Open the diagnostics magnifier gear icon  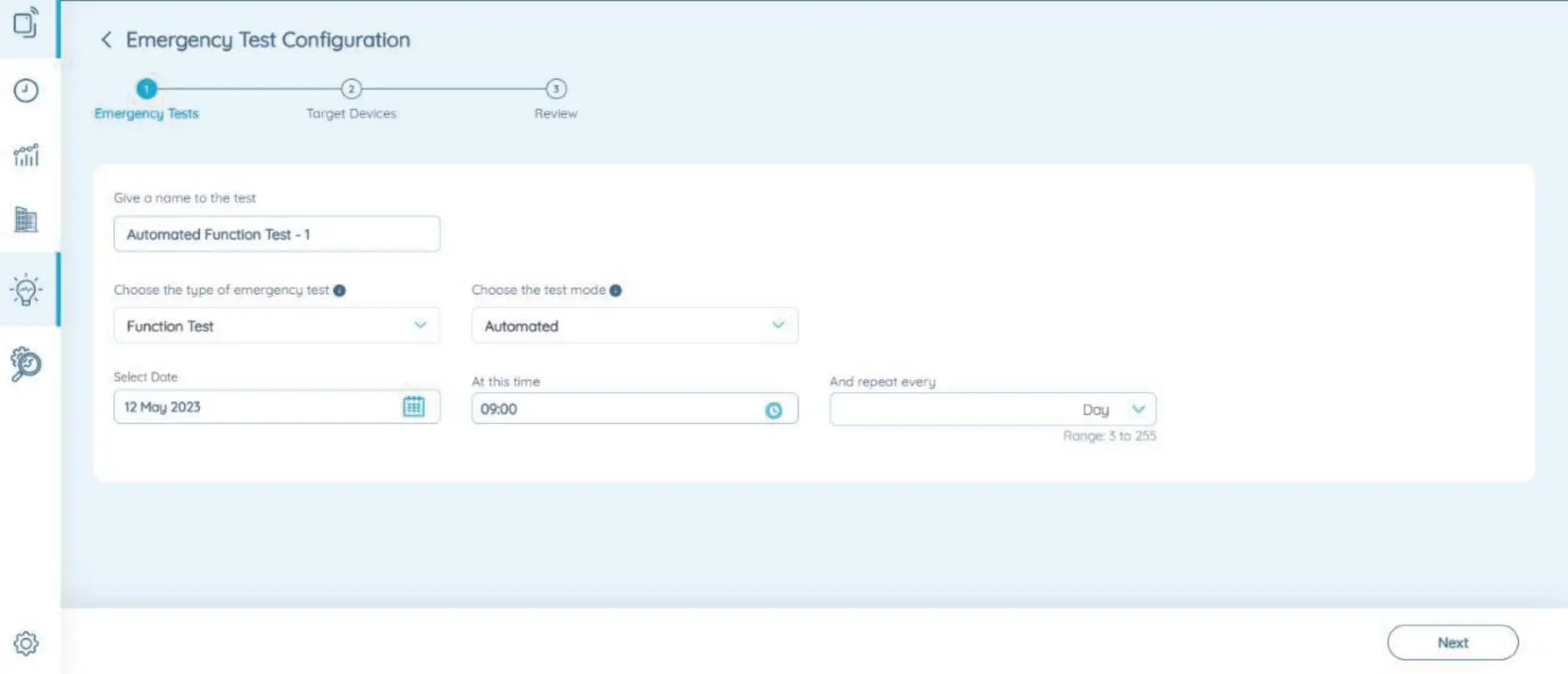(26, 364)
